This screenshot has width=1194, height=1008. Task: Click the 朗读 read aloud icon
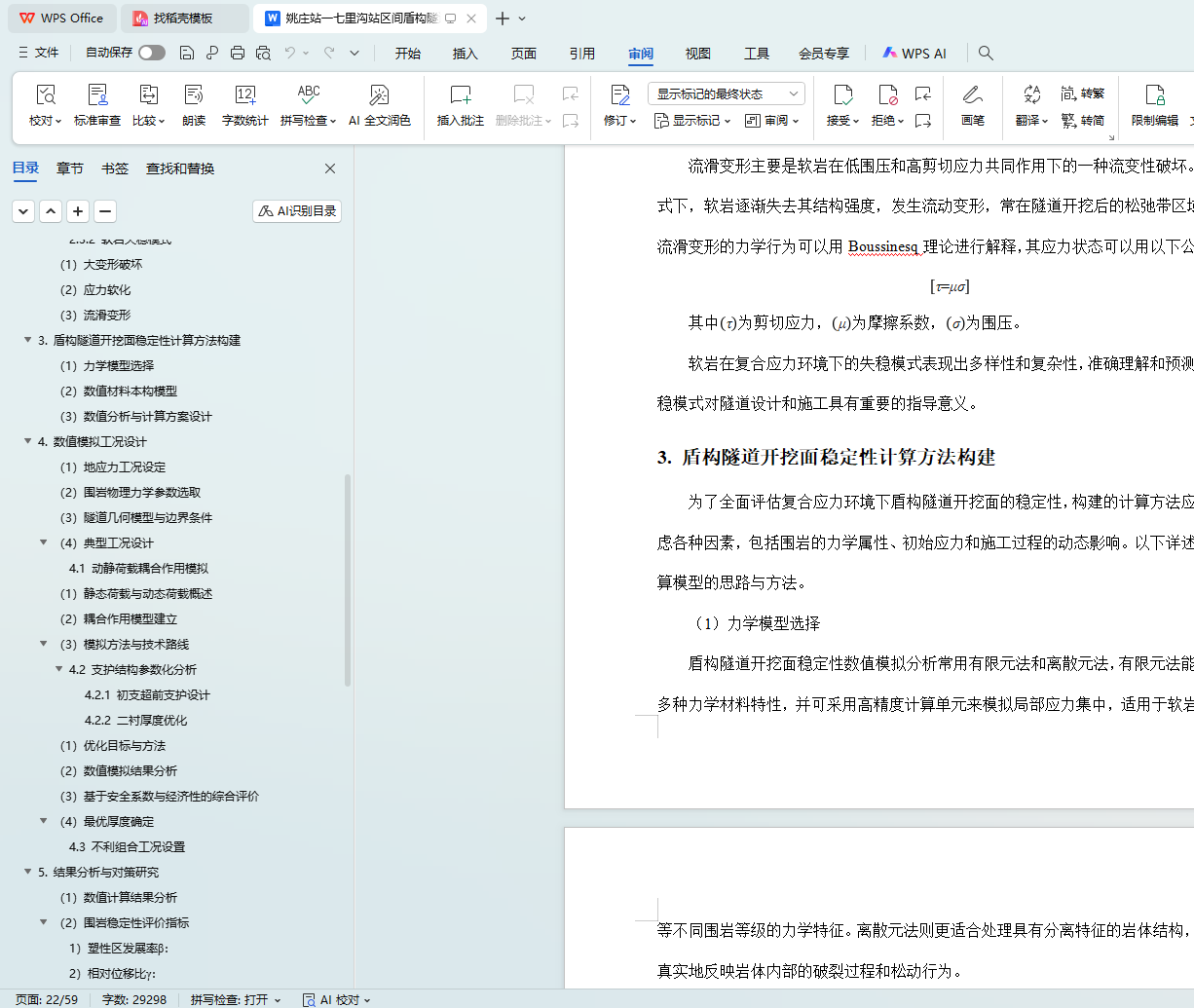tap(194, 95)
